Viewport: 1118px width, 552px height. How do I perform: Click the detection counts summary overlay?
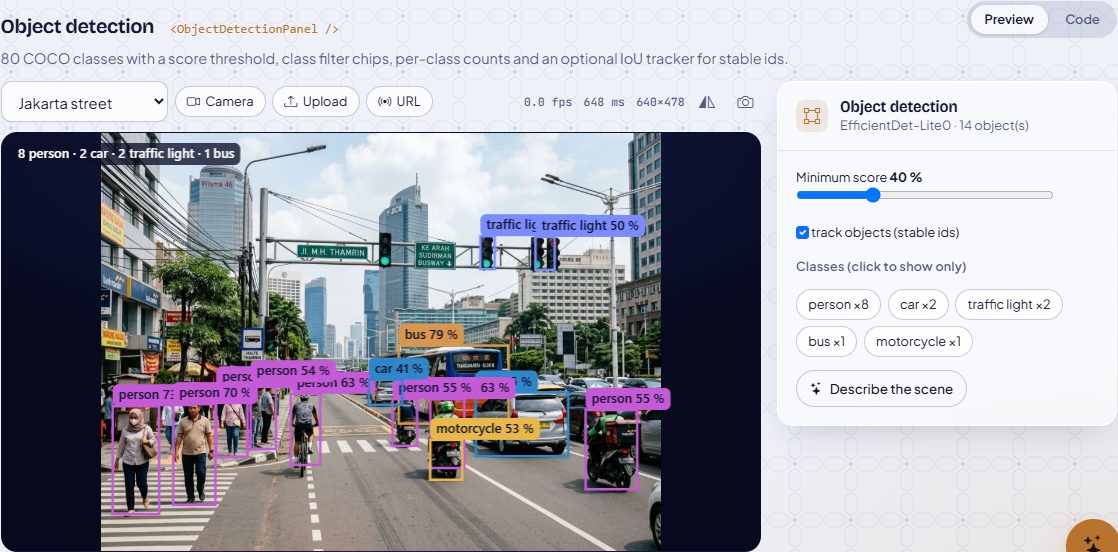[125, 154]
